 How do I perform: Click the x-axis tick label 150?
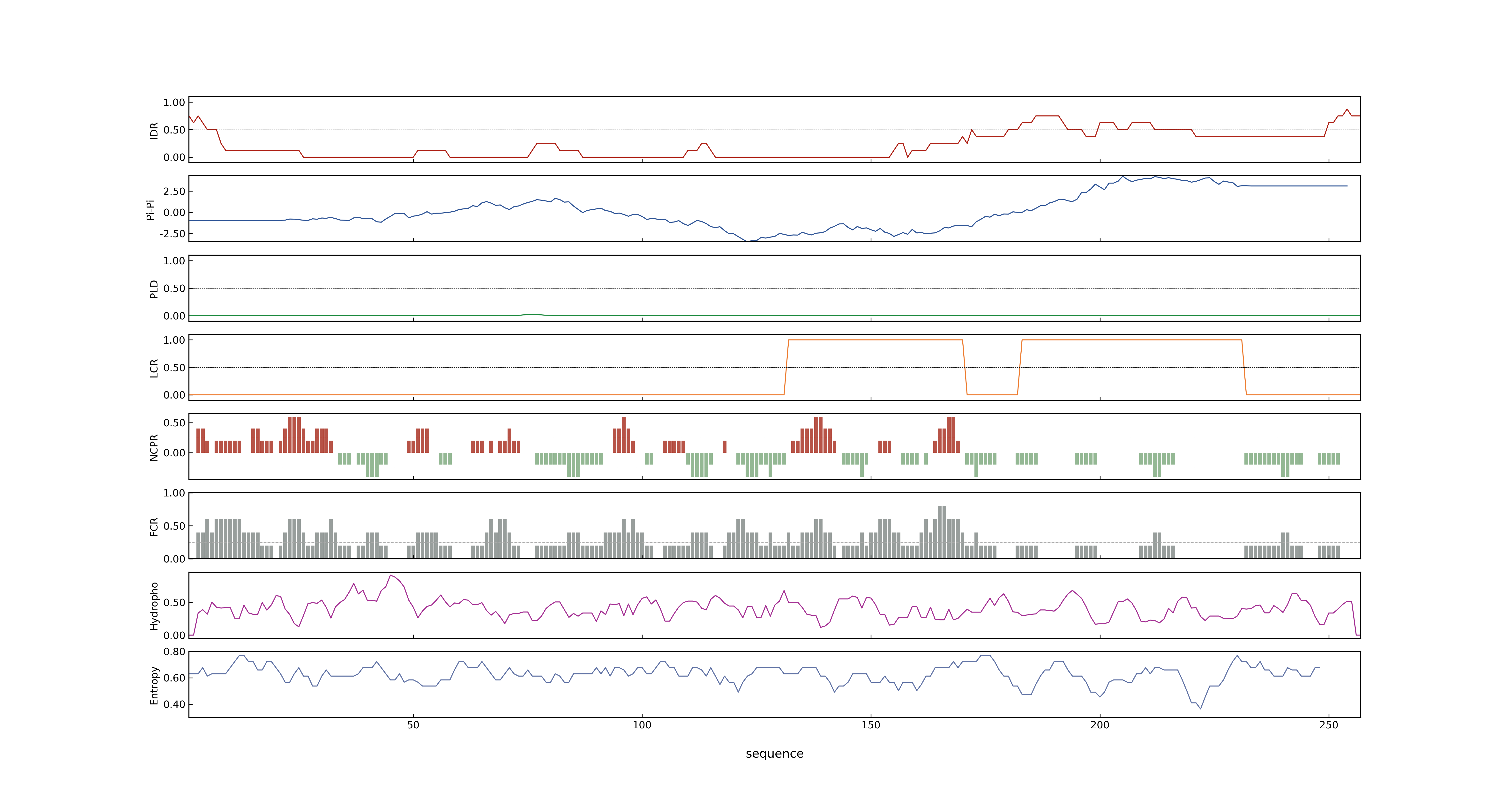click(871, 725)
